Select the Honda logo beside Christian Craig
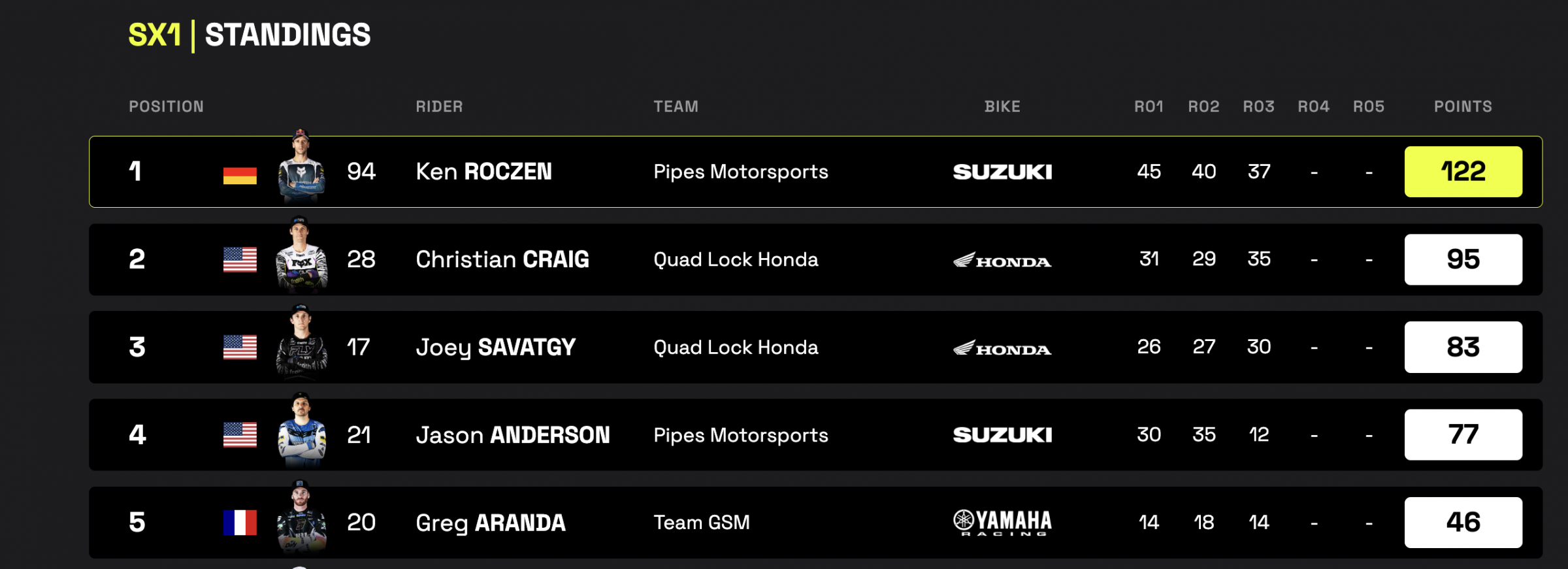 point(1004,260)
